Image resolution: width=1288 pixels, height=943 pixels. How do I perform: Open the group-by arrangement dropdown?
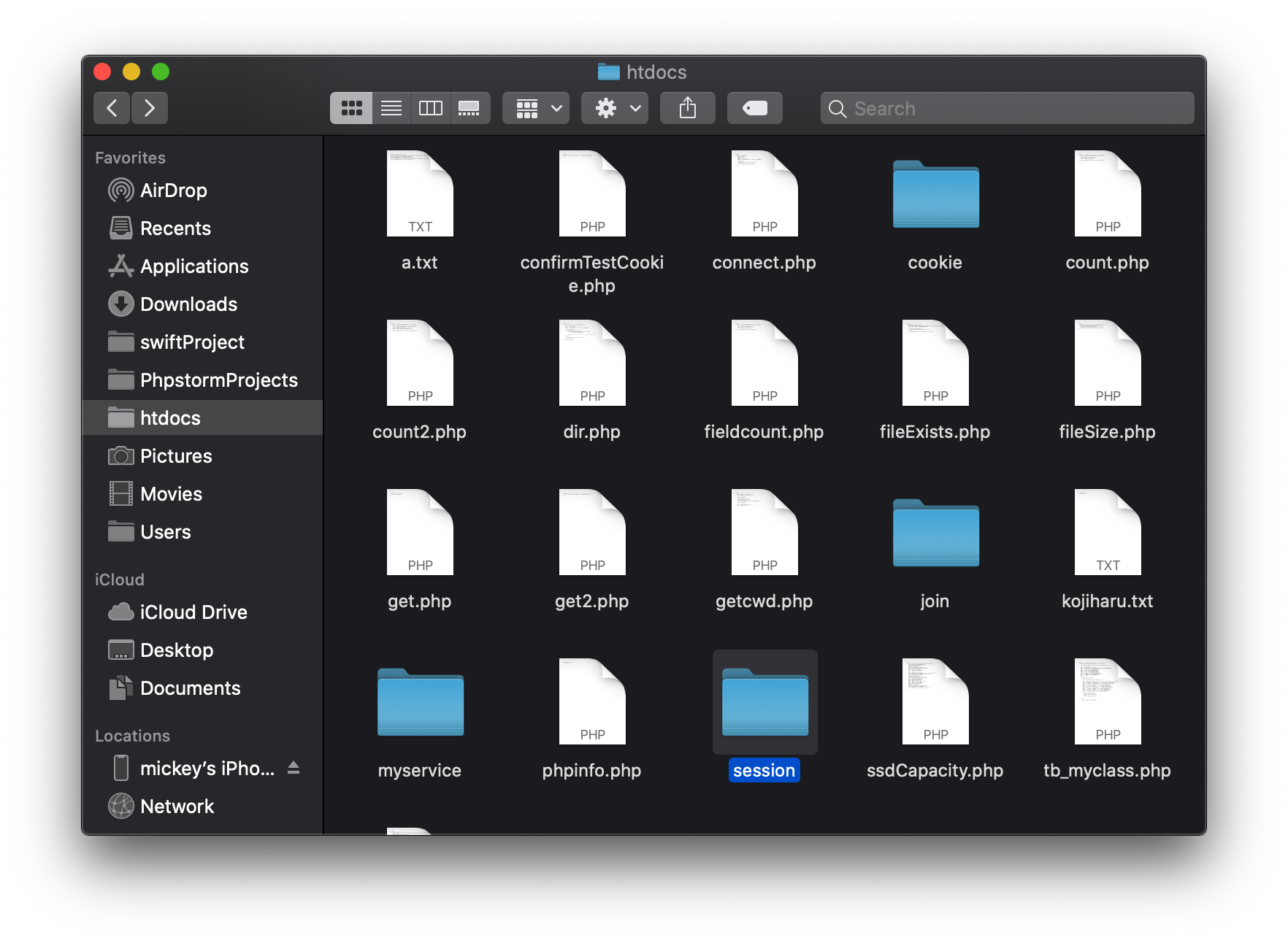(536, 108)
